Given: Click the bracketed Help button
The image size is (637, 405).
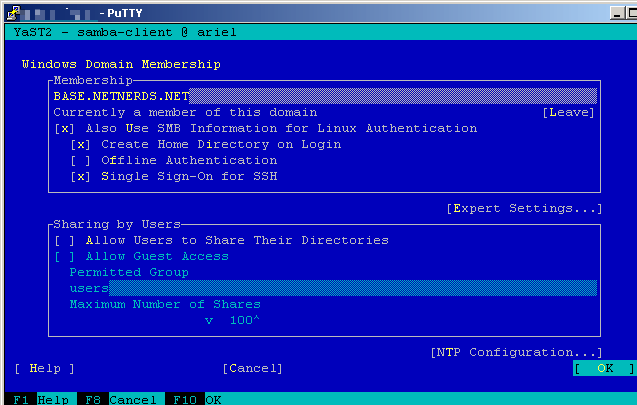Looking at the screenshot, I should (38, 368).
